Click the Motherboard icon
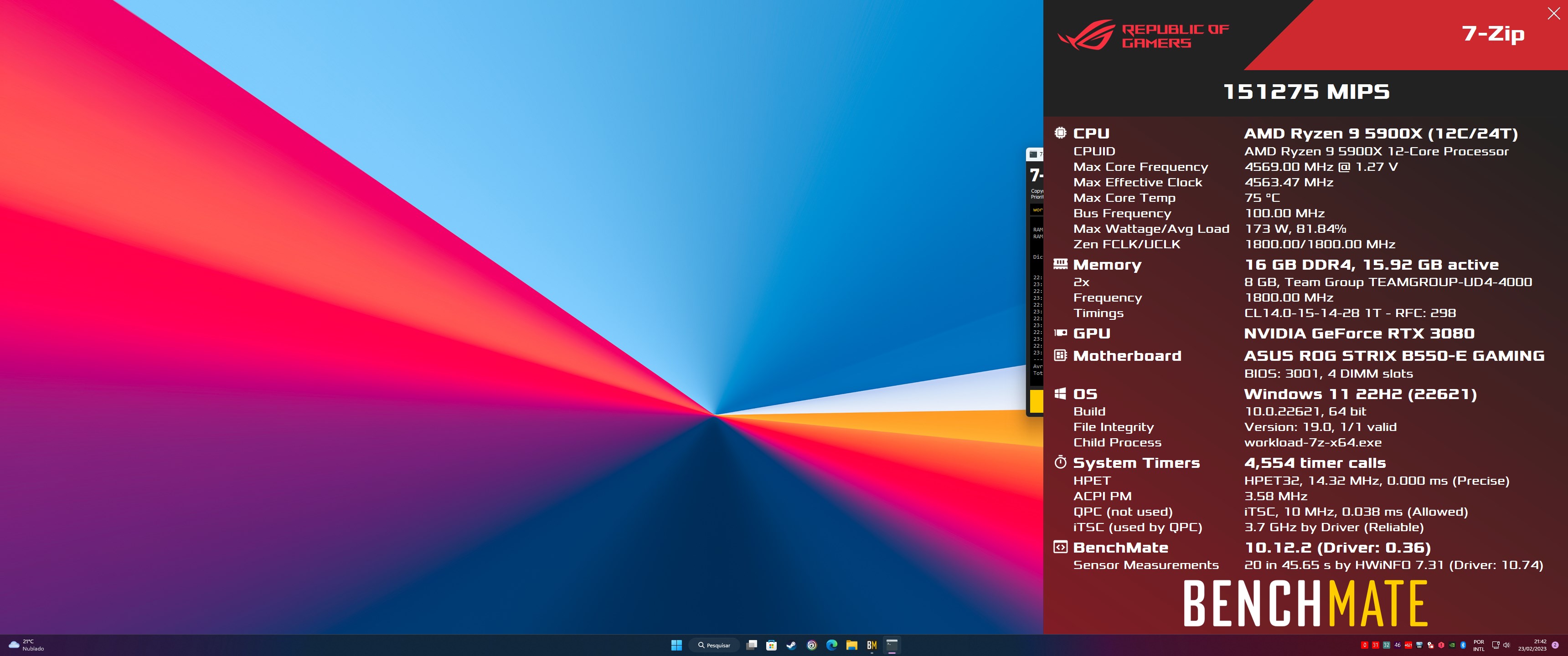The height and width of the screenshot is (656, 1568). coord(1060,355)
